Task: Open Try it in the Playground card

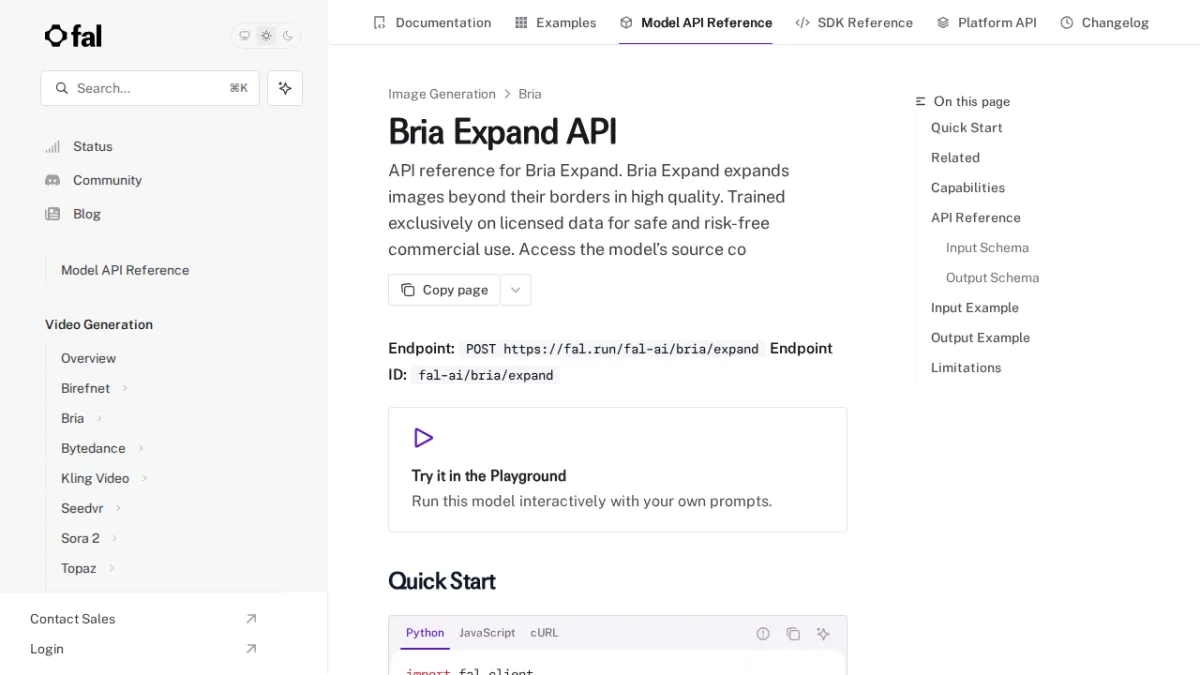Action: pyautogui.click(x=617, y=469)
